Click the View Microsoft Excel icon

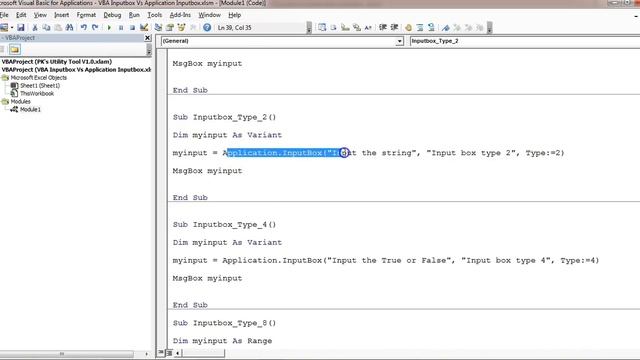4,28
